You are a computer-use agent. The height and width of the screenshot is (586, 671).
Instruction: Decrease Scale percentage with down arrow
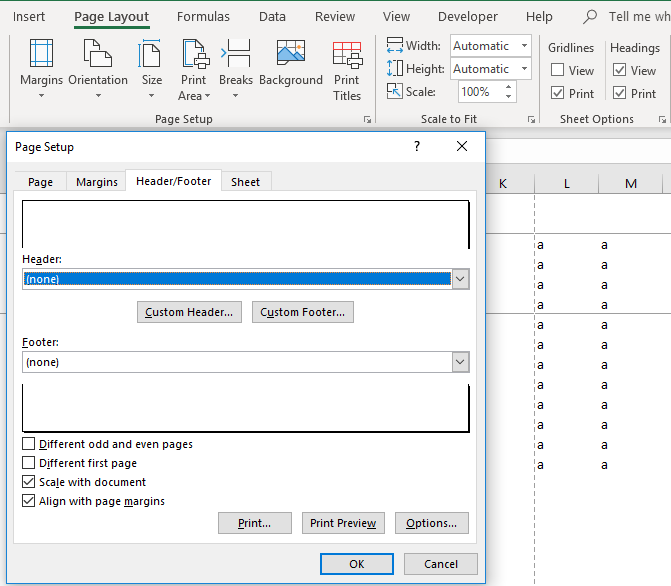pyautogui.click(x=508, y=96)
